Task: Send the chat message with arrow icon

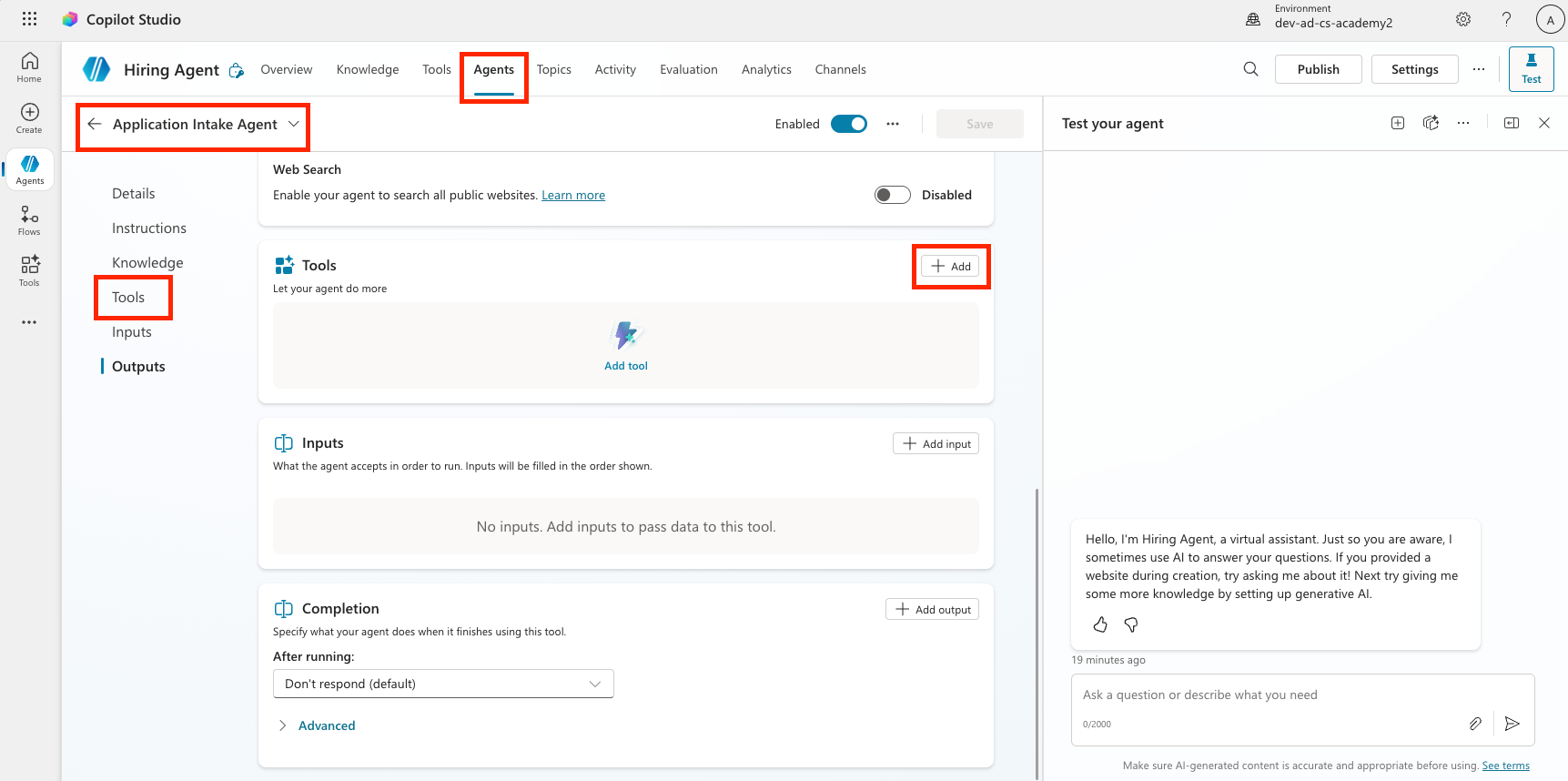Action: [x=1512, y=724]
